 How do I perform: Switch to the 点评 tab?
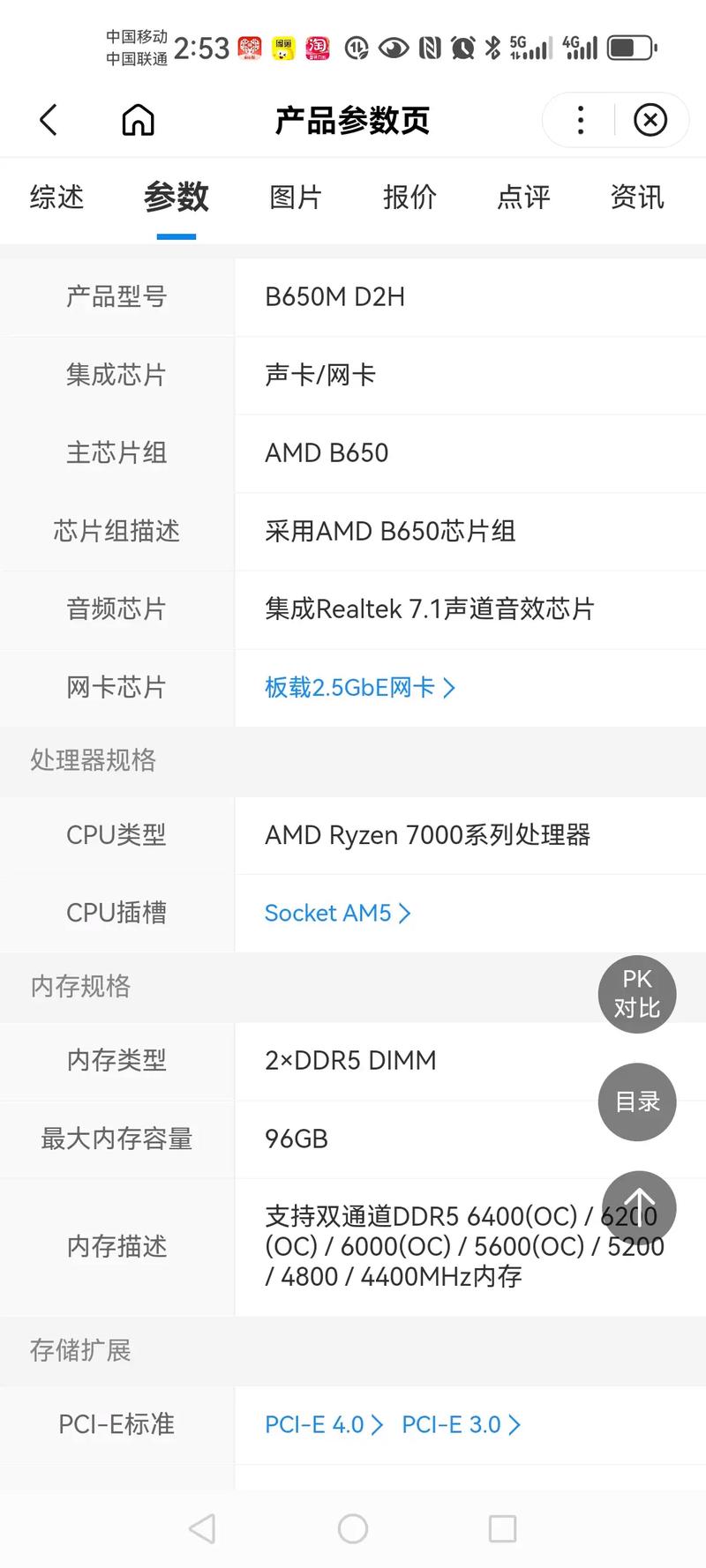[x=522, y=198]
